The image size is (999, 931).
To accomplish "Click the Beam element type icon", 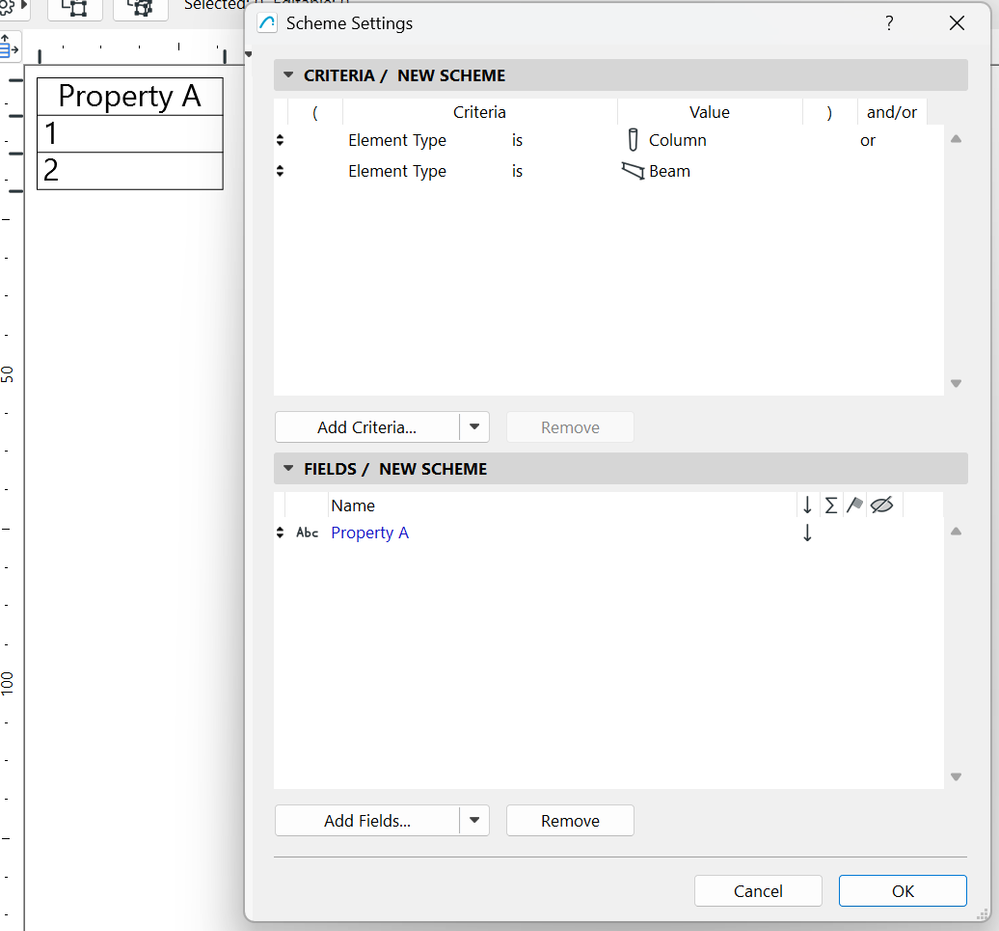I will click(633, 171).
